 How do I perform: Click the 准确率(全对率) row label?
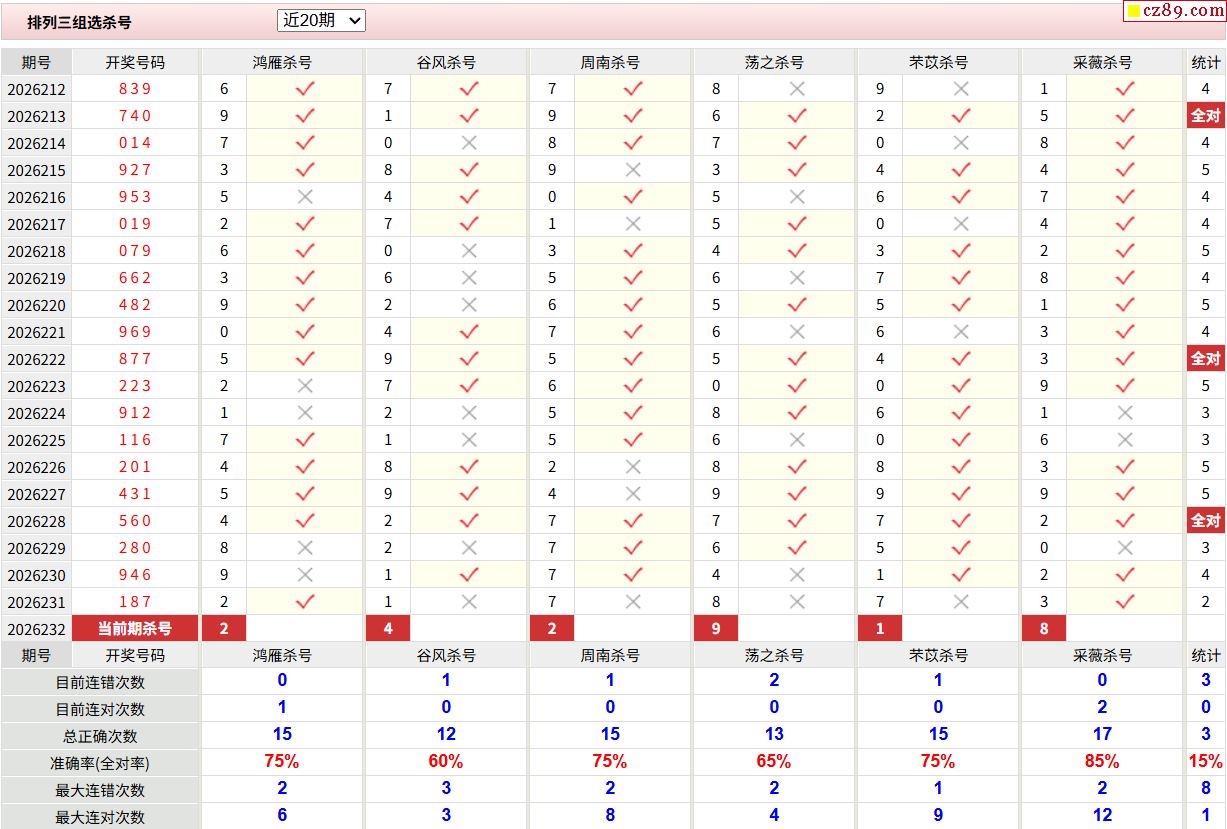[x=100, y=762]
